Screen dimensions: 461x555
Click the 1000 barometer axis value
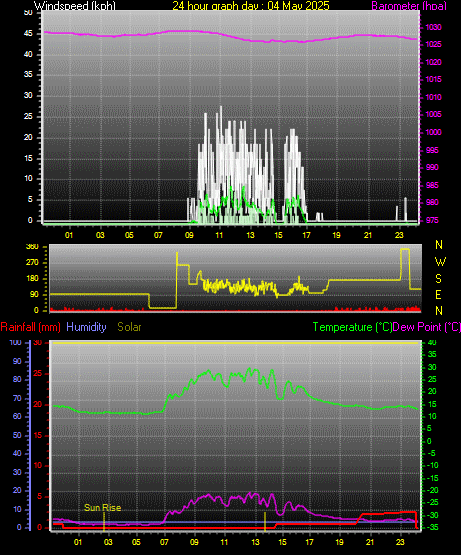pyautogui.click(x=433, y=132)
